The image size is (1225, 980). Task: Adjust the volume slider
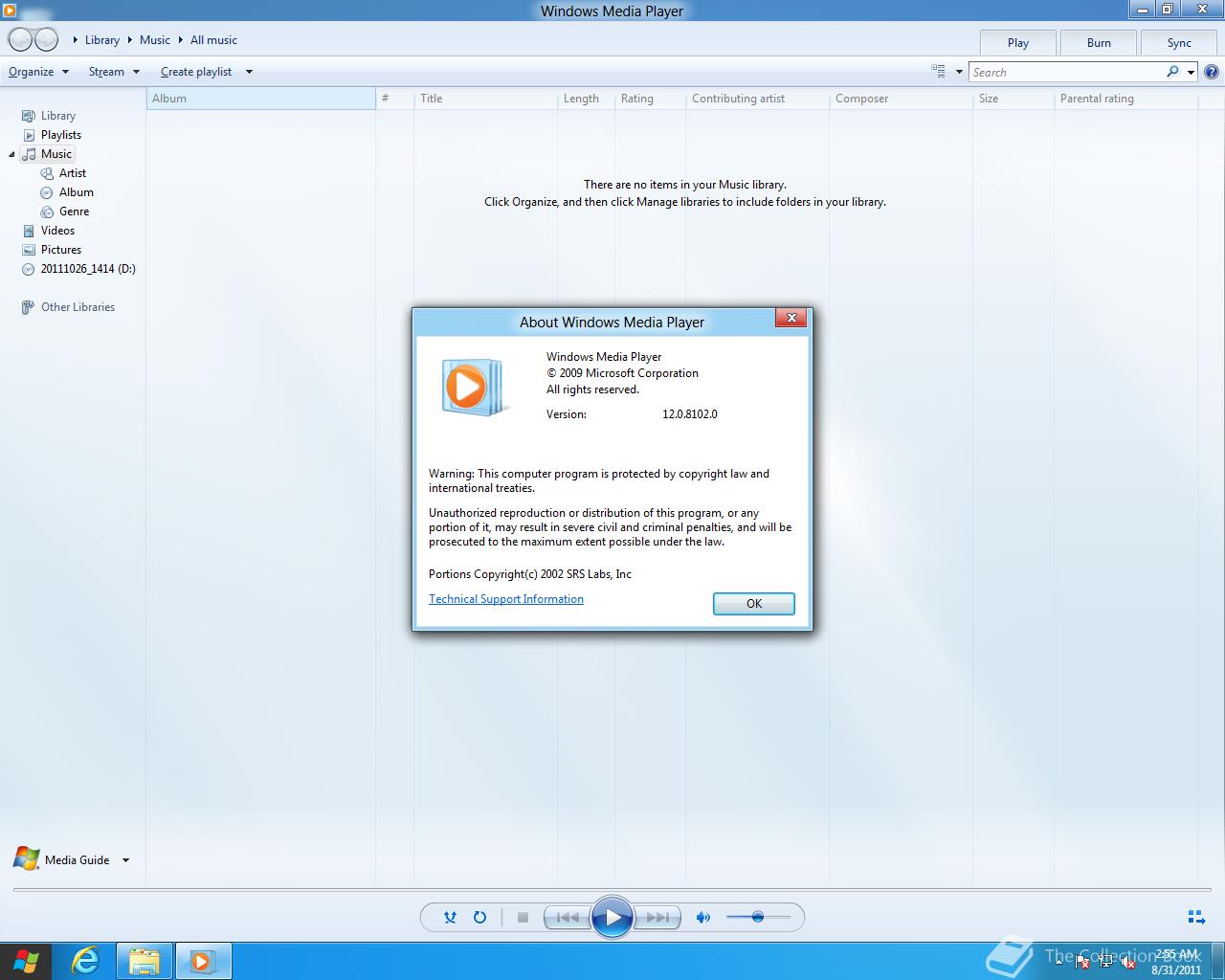(x=758, y=917)
